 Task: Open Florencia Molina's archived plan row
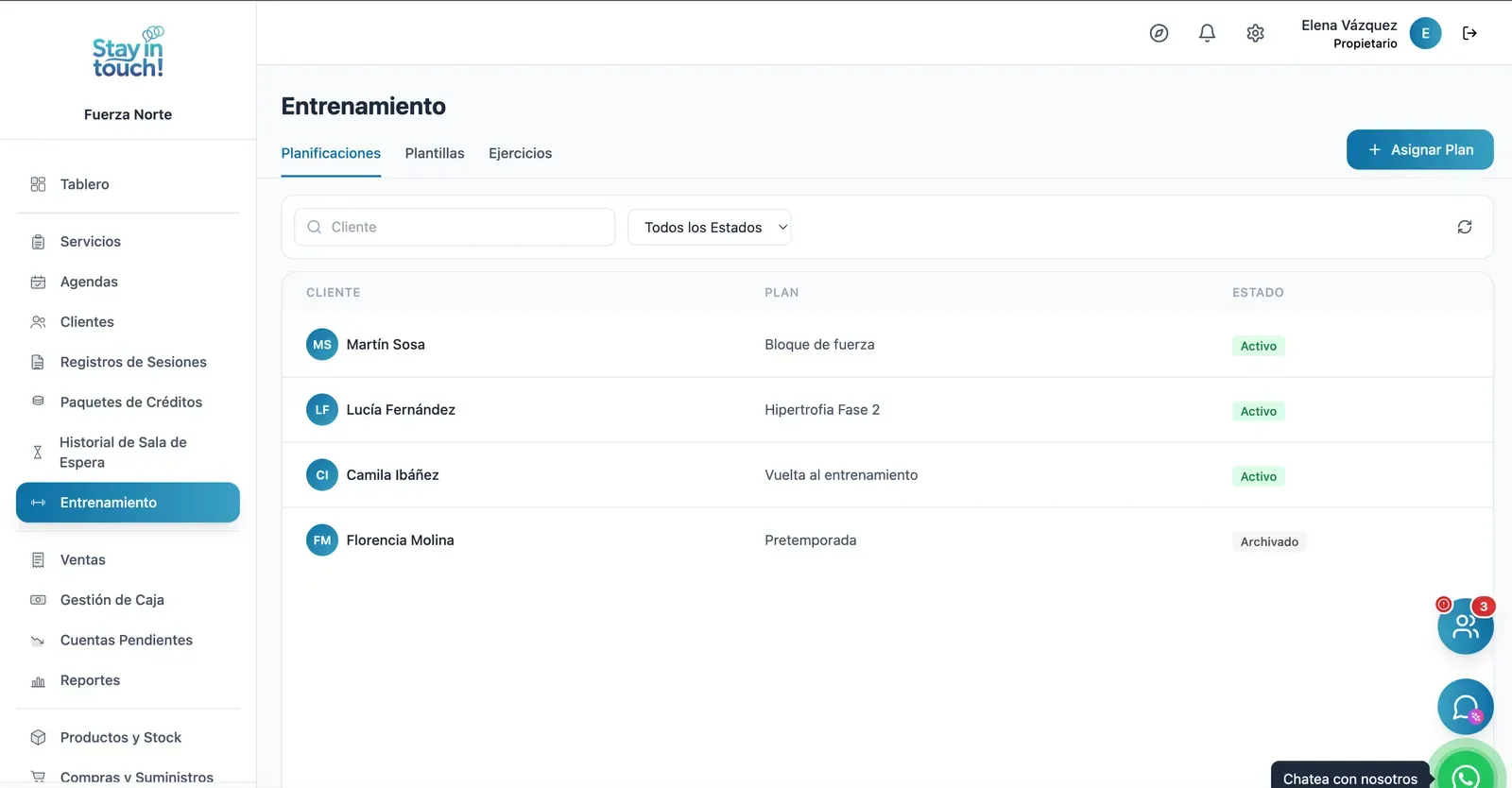pyautogui.click(x=887, y=540)
